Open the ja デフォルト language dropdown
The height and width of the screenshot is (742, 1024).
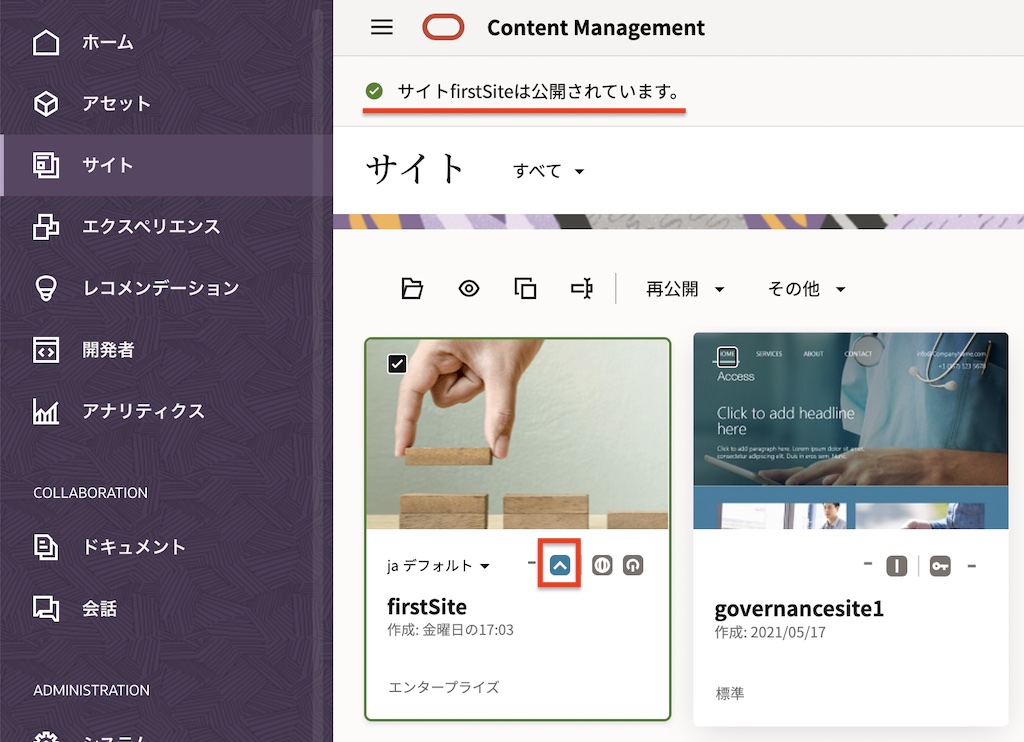[436, 564]
